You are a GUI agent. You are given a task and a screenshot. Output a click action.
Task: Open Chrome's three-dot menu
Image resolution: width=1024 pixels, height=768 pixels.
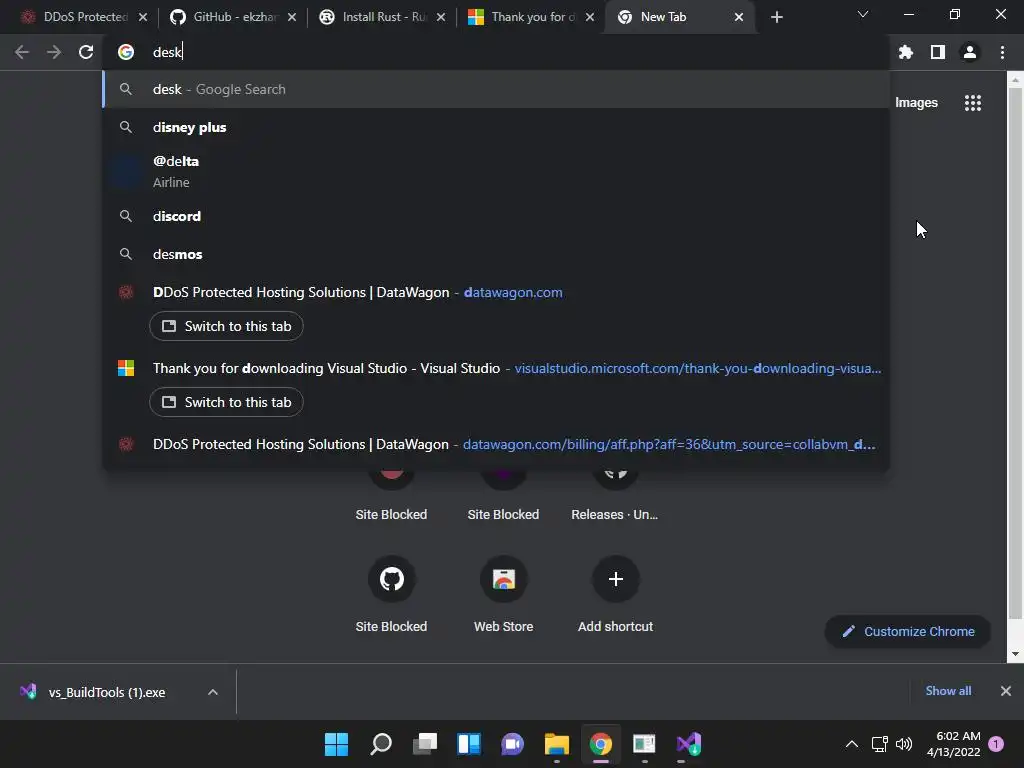coord(1002,52)
